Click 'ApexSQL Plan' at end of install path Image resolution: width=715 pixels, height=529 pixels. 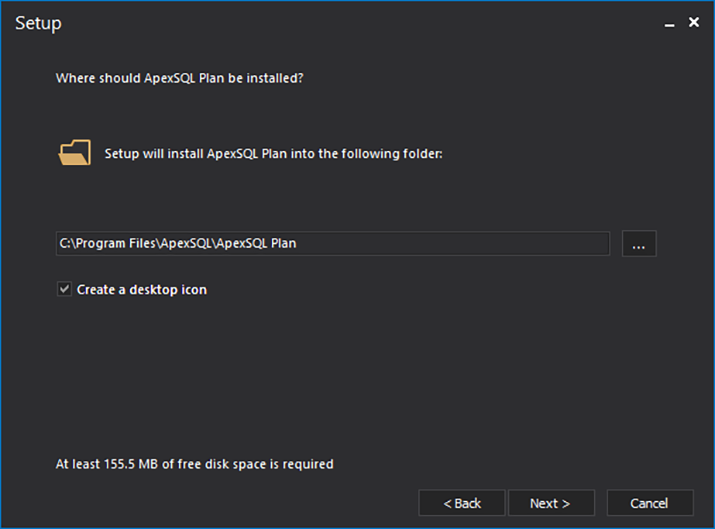[x=257, y=244]
